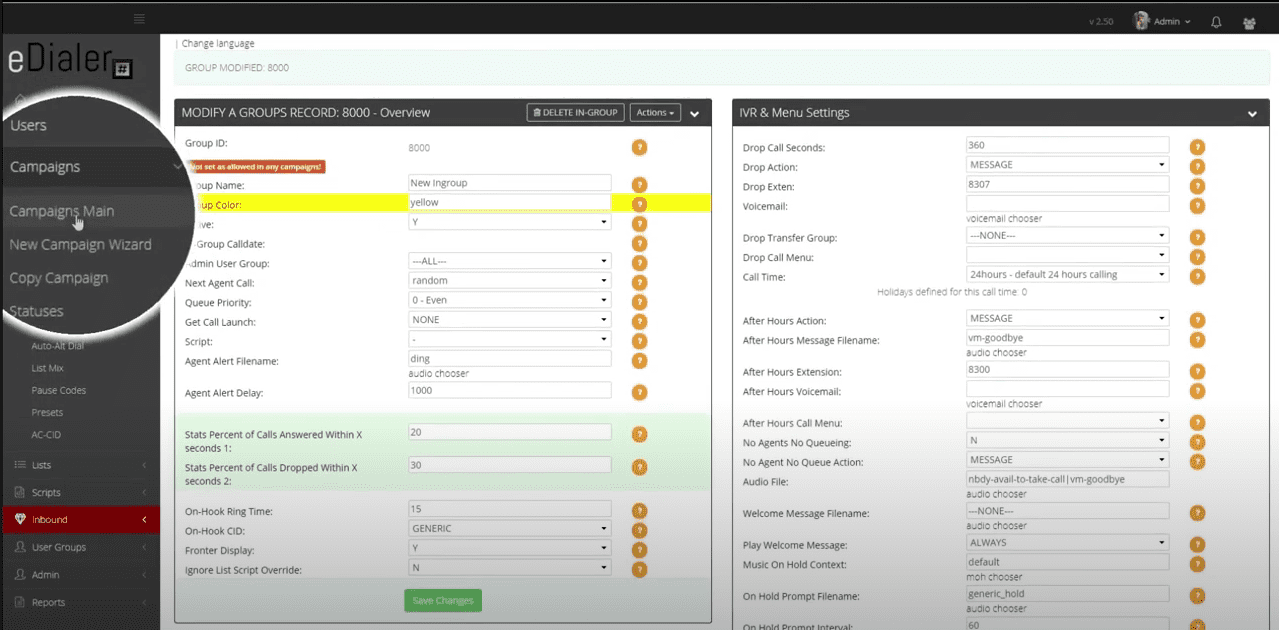Screen dimensions: 1279x630
Task: Collapse the Modify A Groups Record panel
Action: click(695, 114)
